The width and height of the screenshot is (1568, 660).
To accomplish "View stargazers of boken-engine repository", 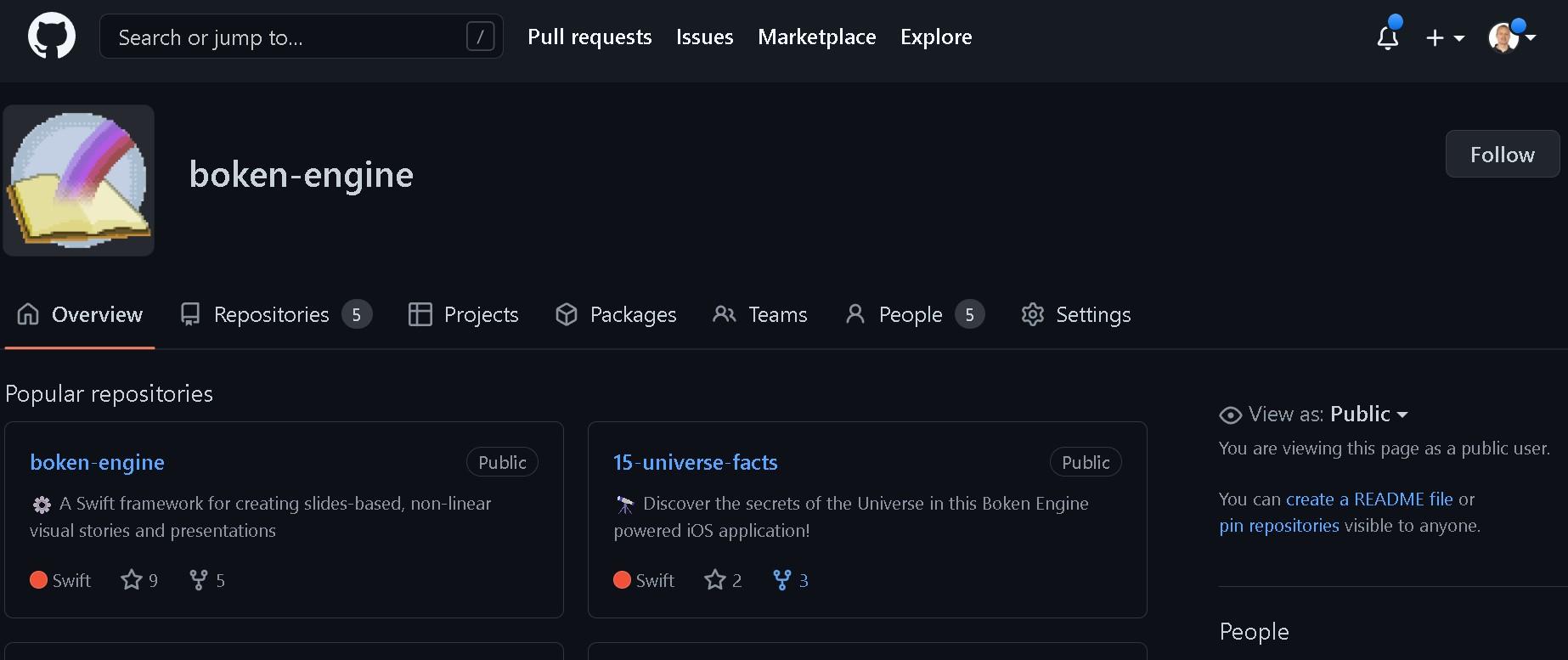I will [x=139, y=580].
